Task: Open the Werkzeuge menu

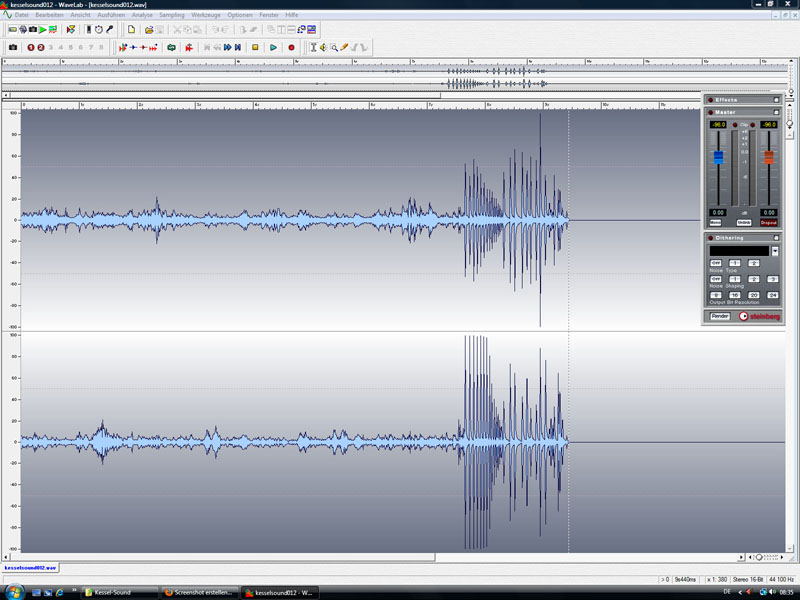Action: (206, 15)
